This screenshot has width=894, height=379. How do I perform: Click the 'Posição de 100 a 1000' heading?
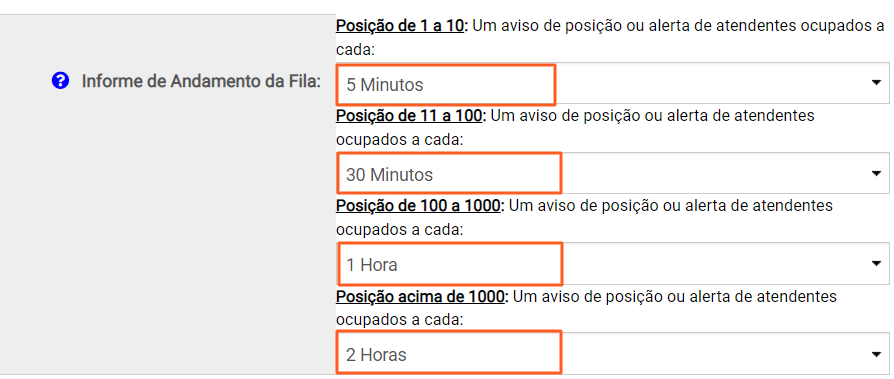click(x=418, y=206)
